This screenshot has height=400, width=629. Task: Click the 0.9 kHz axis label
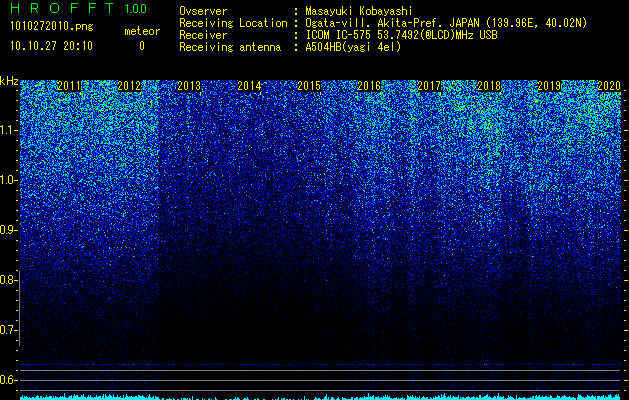(x=8, y=230)
